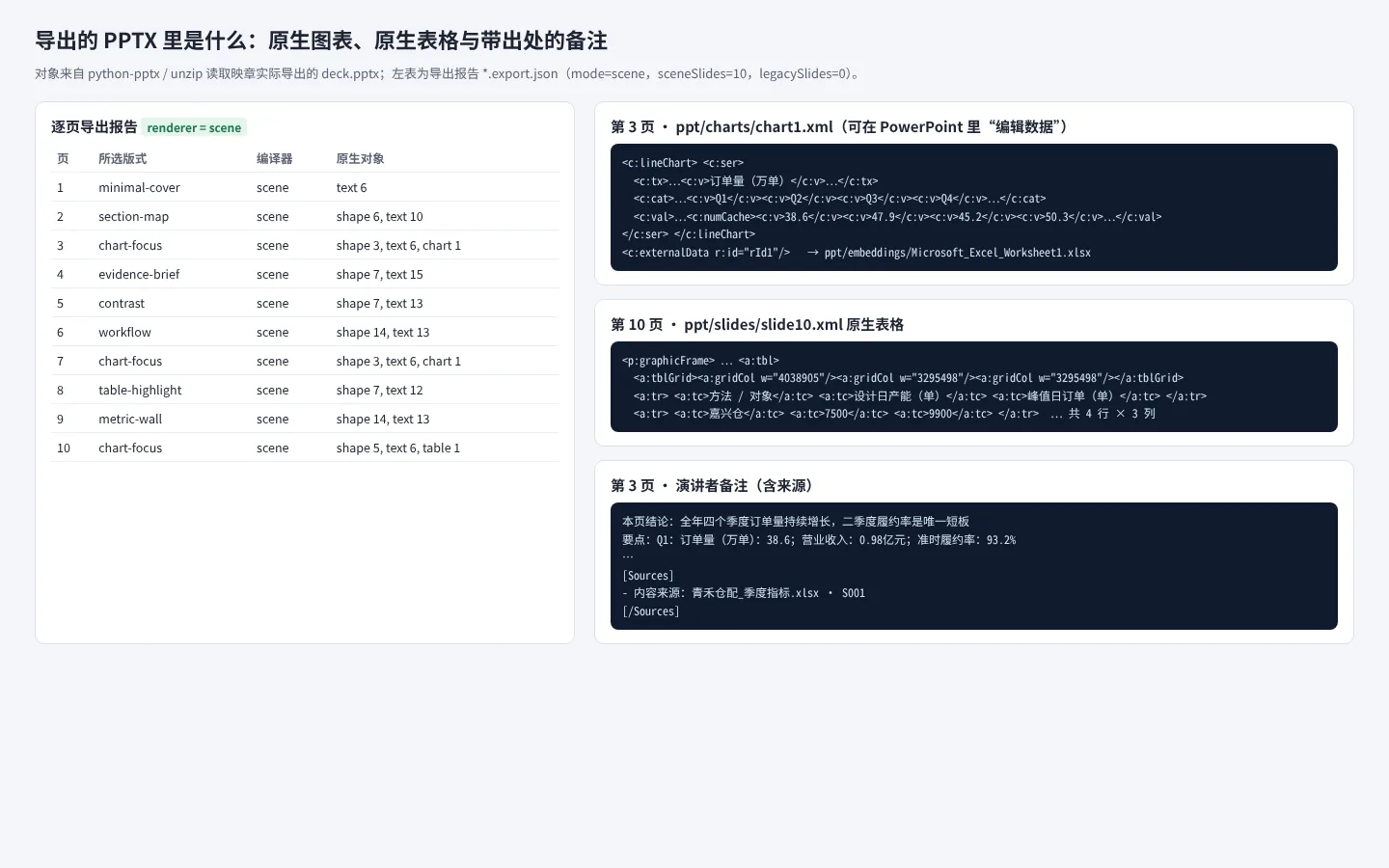Select the "section-map" layout cell
Screen dimensions: 1389x868
133,216
